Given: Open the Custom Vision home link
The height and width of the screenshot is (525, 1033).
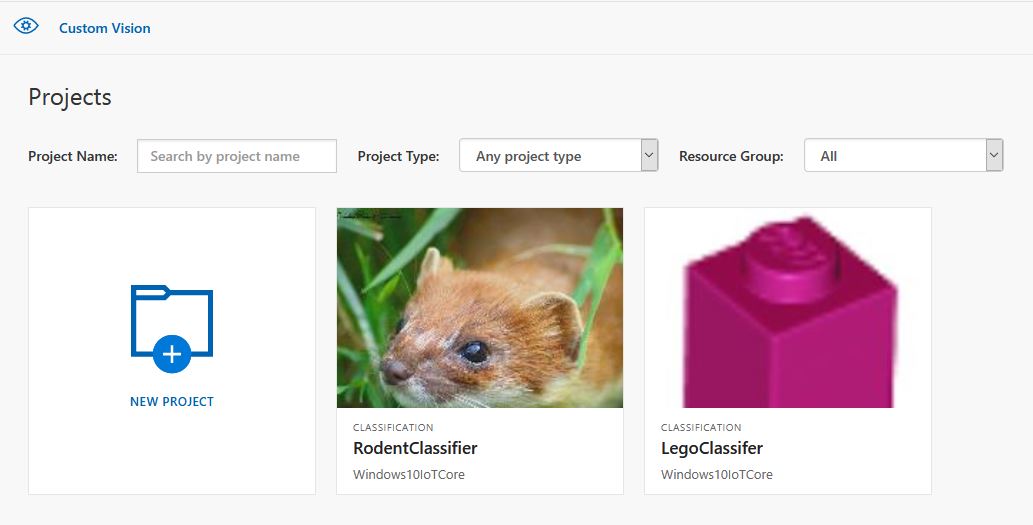Looking at the screenshot, I should click(x=104, y=28).
